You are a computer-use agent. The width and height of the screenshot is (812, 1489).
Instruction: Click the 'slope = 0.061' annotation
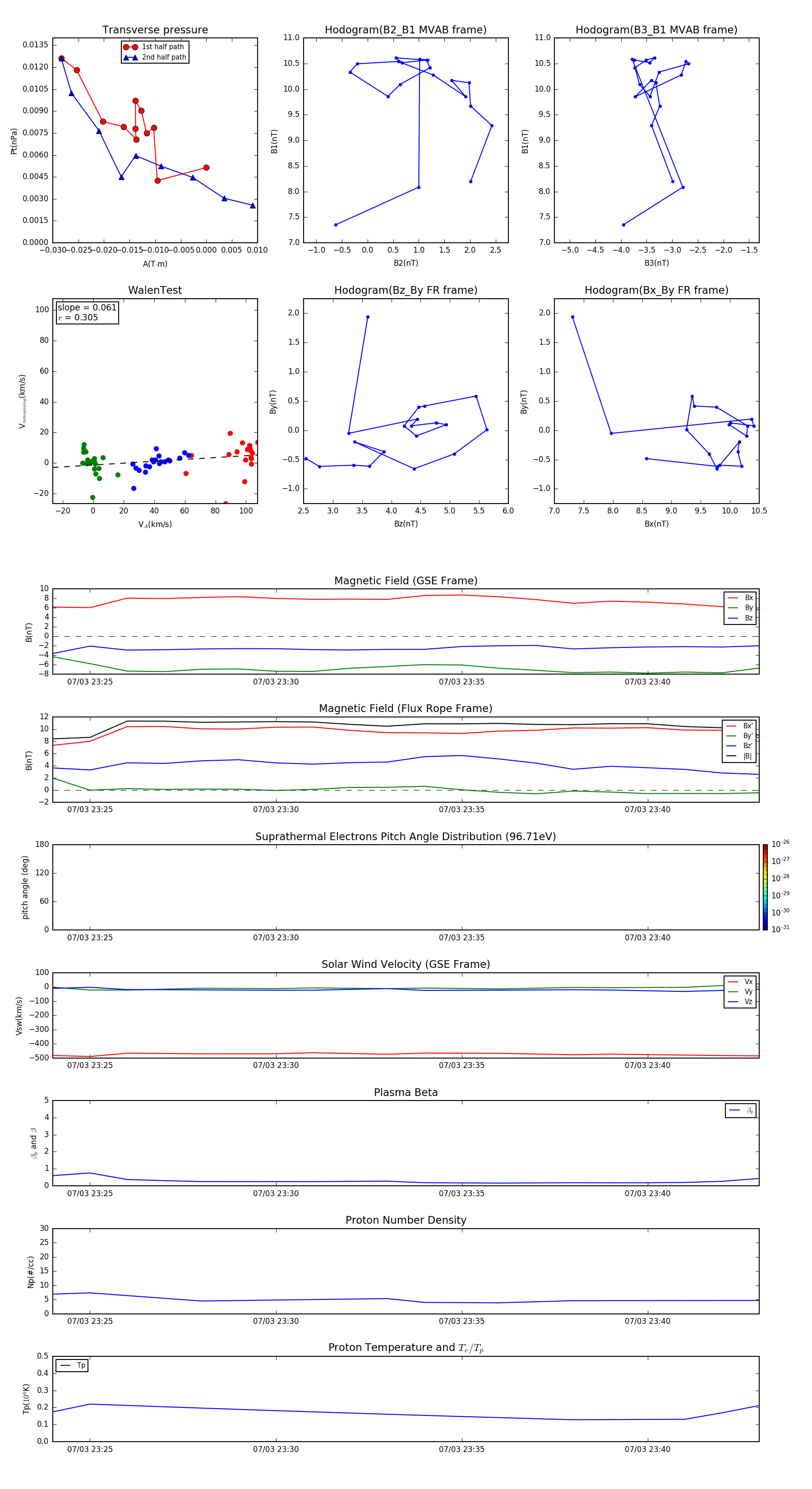coord(87,308)
